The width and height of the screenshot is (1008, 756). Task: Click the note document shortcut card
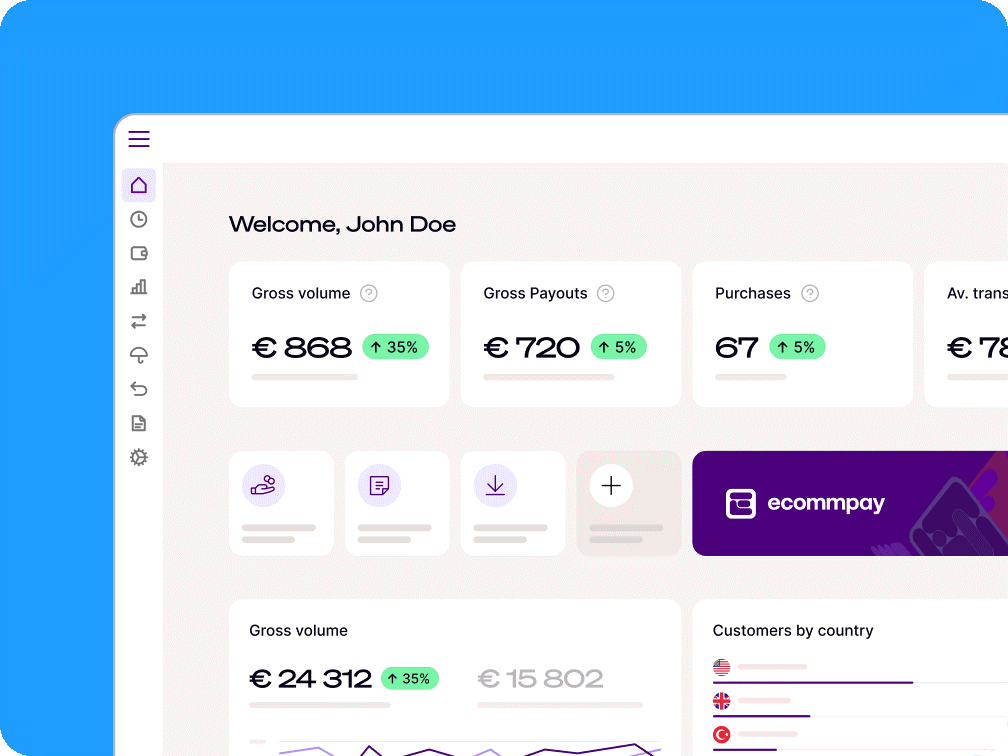coord(397,503)
